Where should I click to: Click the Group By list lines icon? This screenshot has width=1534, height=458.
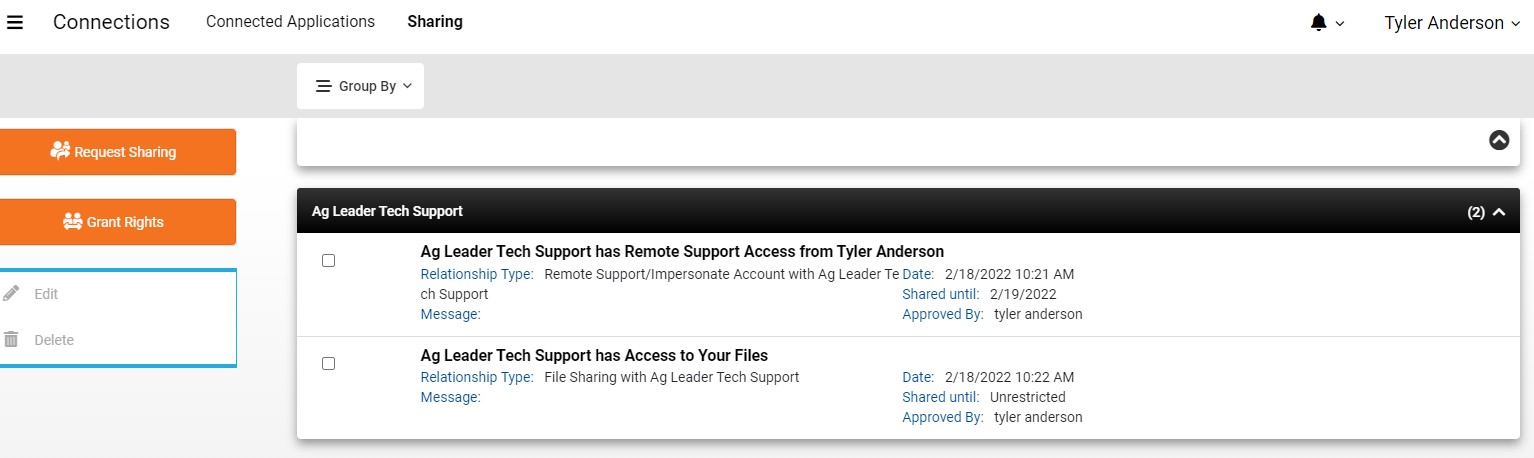323,86
